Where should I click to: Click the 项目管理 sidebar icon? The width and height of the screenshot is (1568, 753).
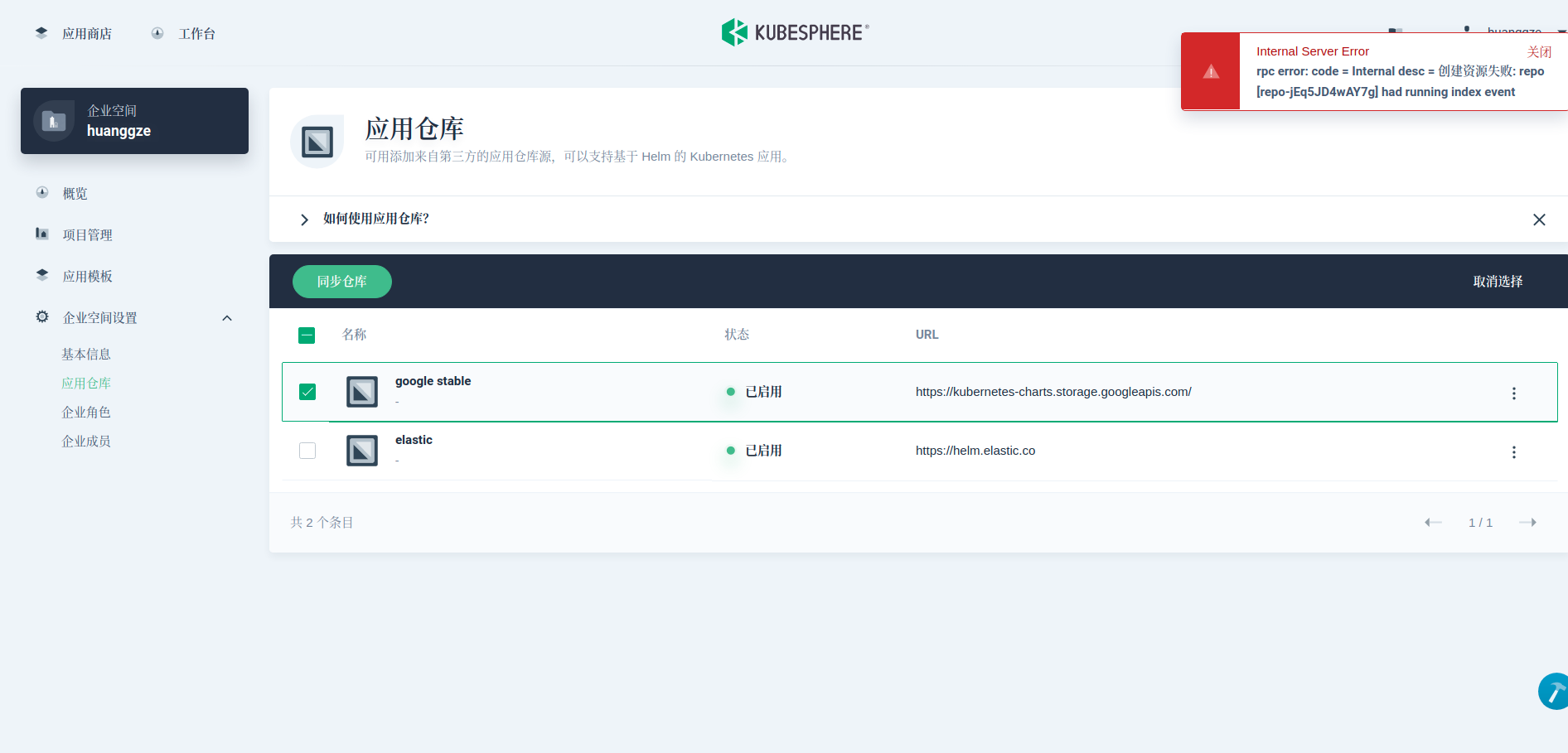click(x=42, y=234)
